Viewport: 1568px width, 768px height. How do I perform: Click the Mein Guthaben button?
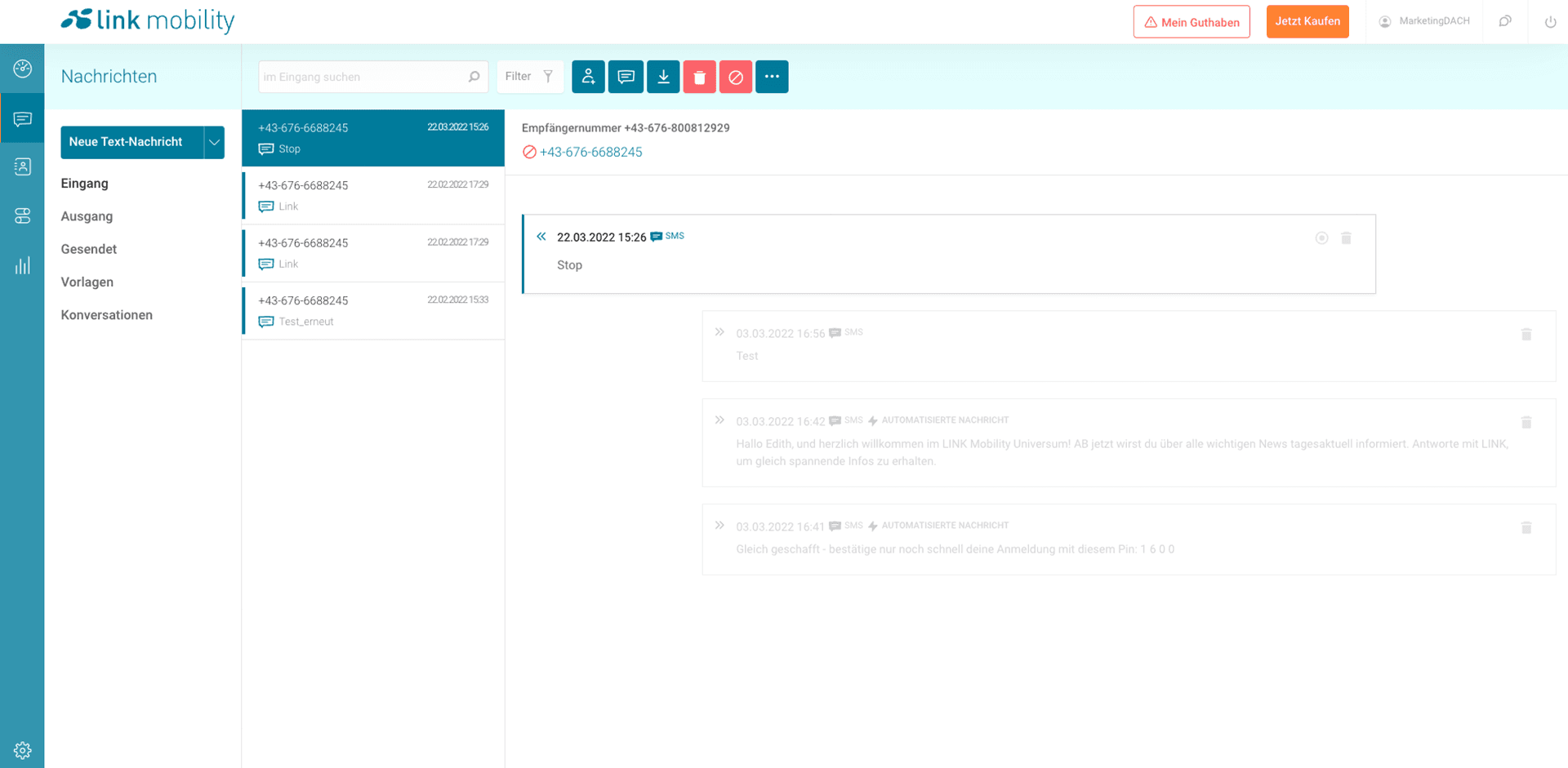pos(1191,22)
